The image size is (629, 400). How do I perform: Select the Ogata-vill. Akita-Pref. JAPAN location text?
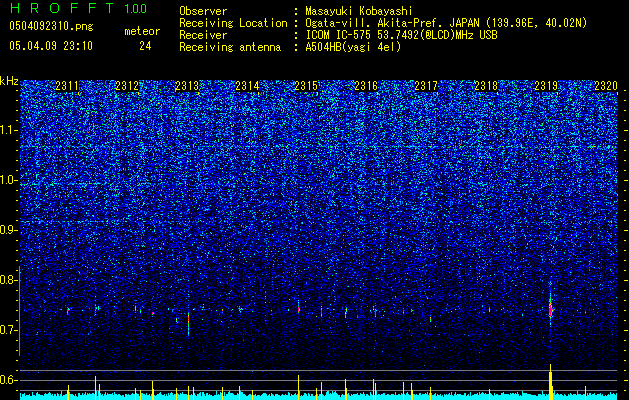pos(446,23)
